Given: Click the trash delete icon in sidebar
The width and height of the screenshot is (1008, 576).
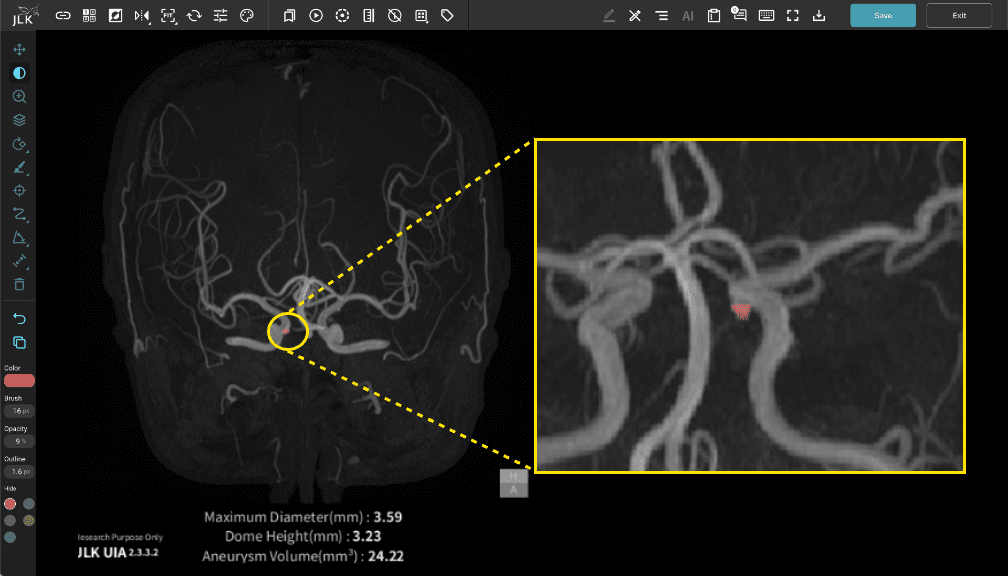Looking at the screenshot, I should pyautogui.click(x=19, y=284).
